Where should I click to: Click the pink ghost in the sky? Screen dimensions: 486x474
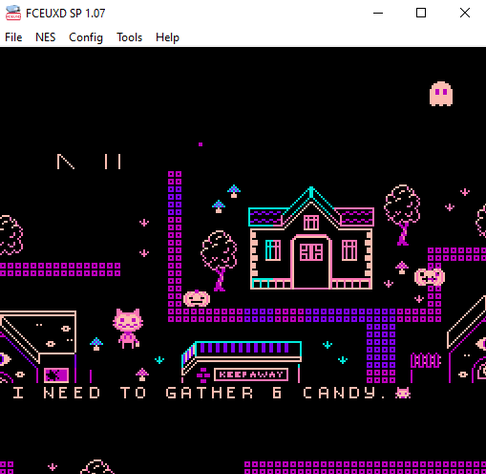[441, 94]
